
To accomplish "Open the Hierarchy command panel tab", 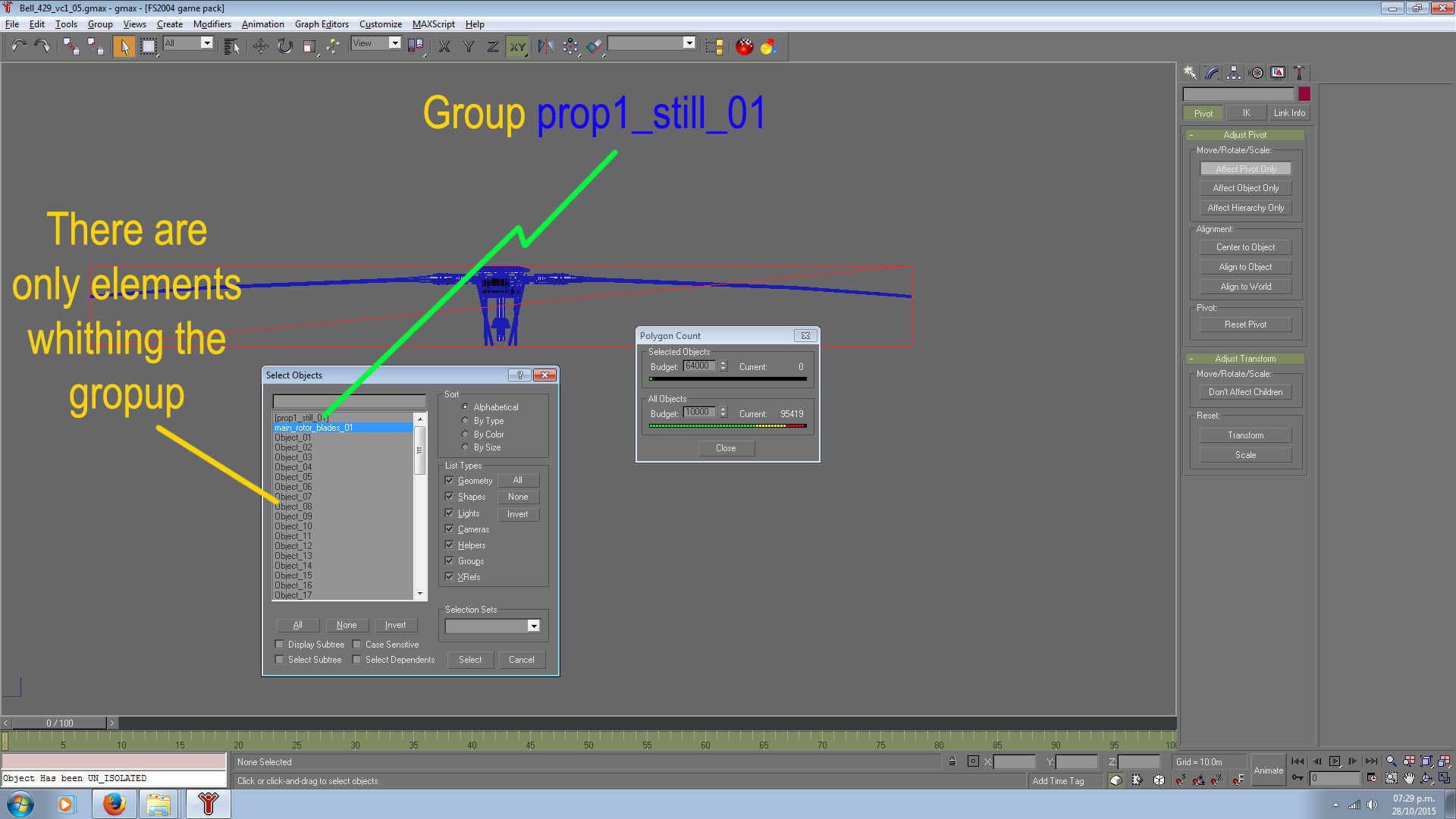I will [1234, 73].
